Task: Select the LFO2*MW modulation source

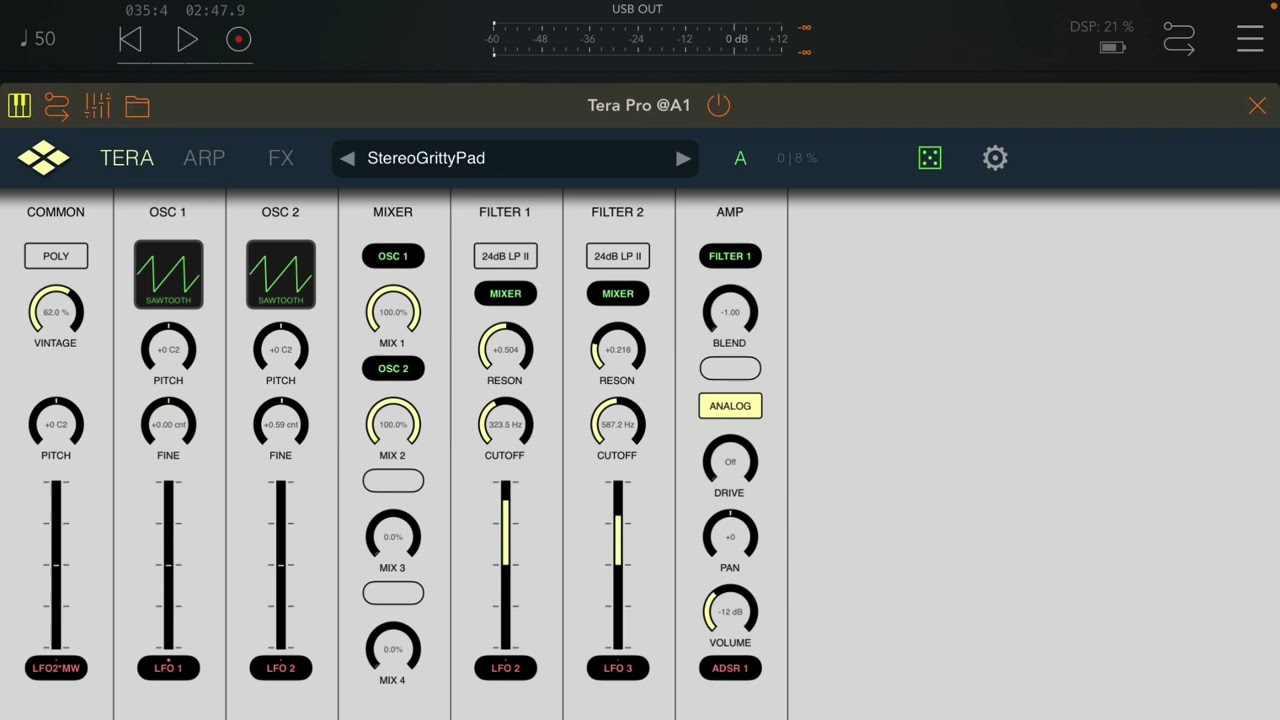Action: click(56, 668)
